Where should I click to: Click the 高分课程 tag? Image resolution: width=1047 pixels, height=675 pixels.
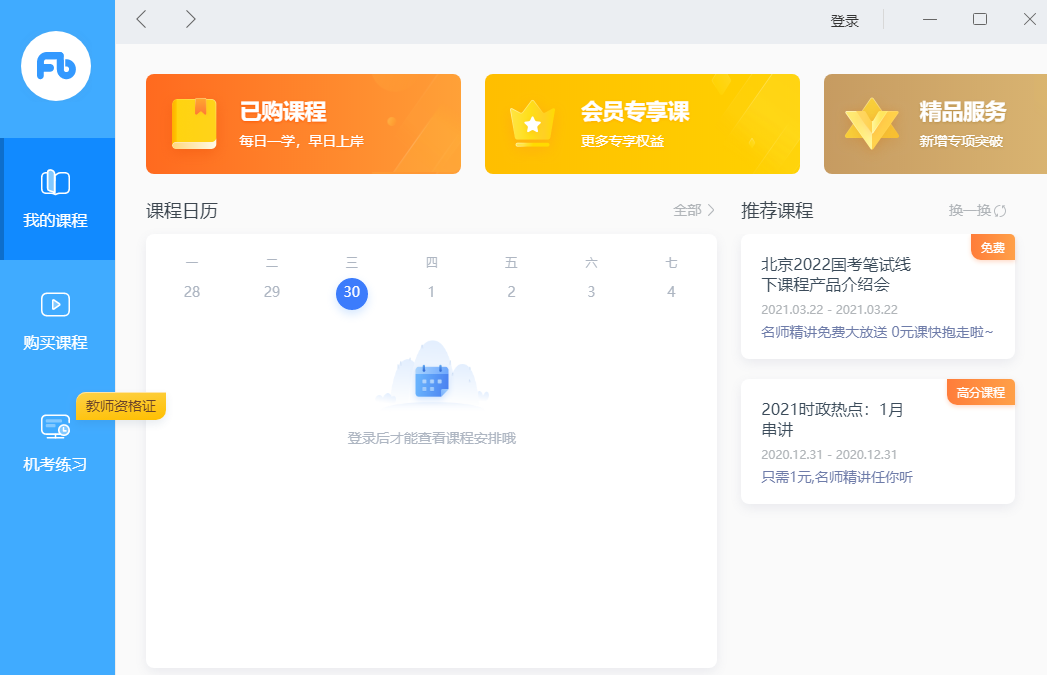pos(981,393)
